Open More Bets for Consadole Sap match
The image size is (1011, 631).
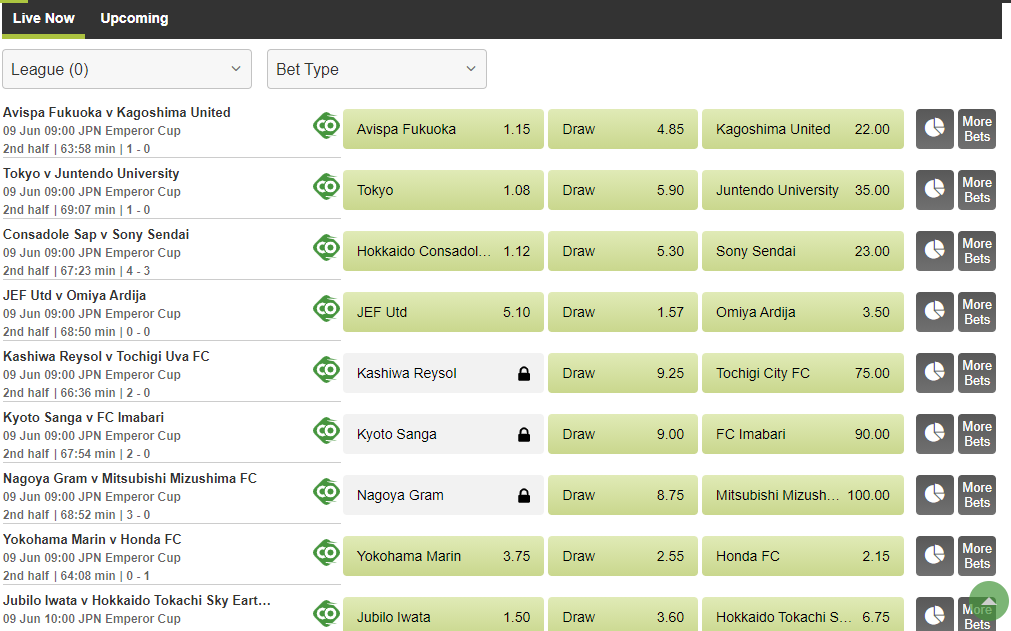977,251
